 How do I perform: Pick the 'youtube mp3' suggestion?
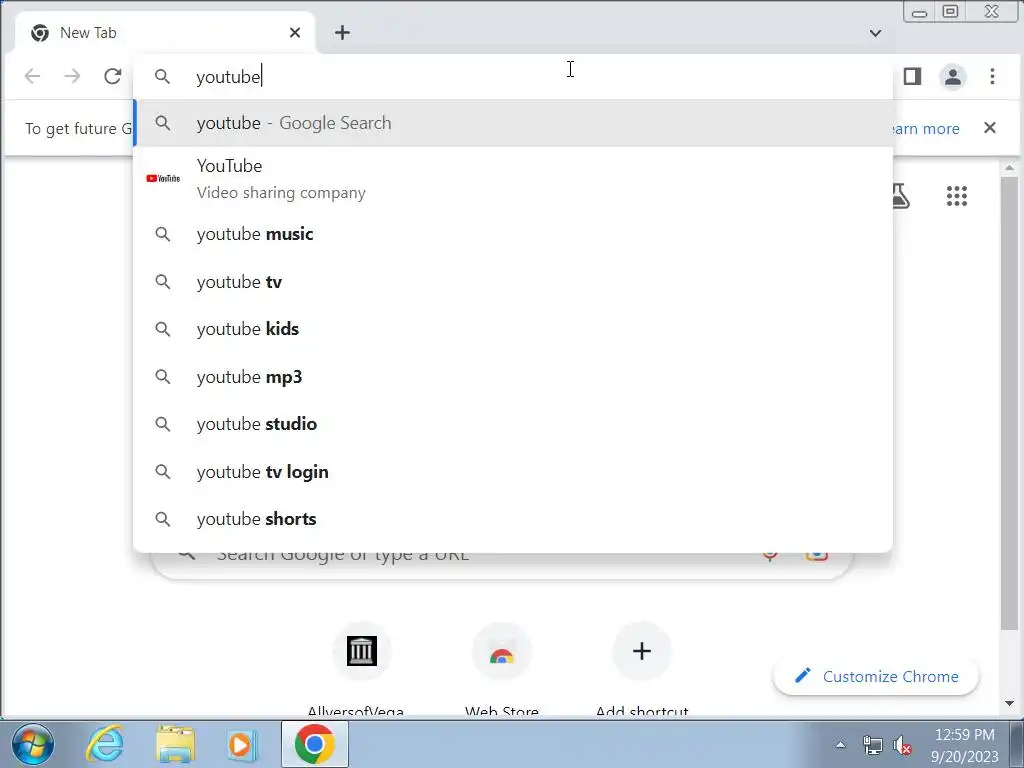click(x=513, y=377)
